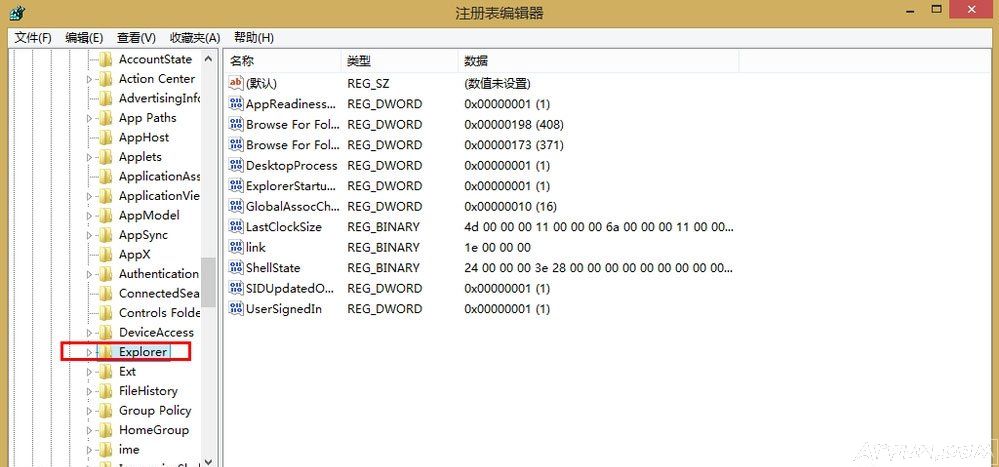Click the binary icon of link value
The width and height of the screenshot is (999, 467).
click(x=236, y=247)
